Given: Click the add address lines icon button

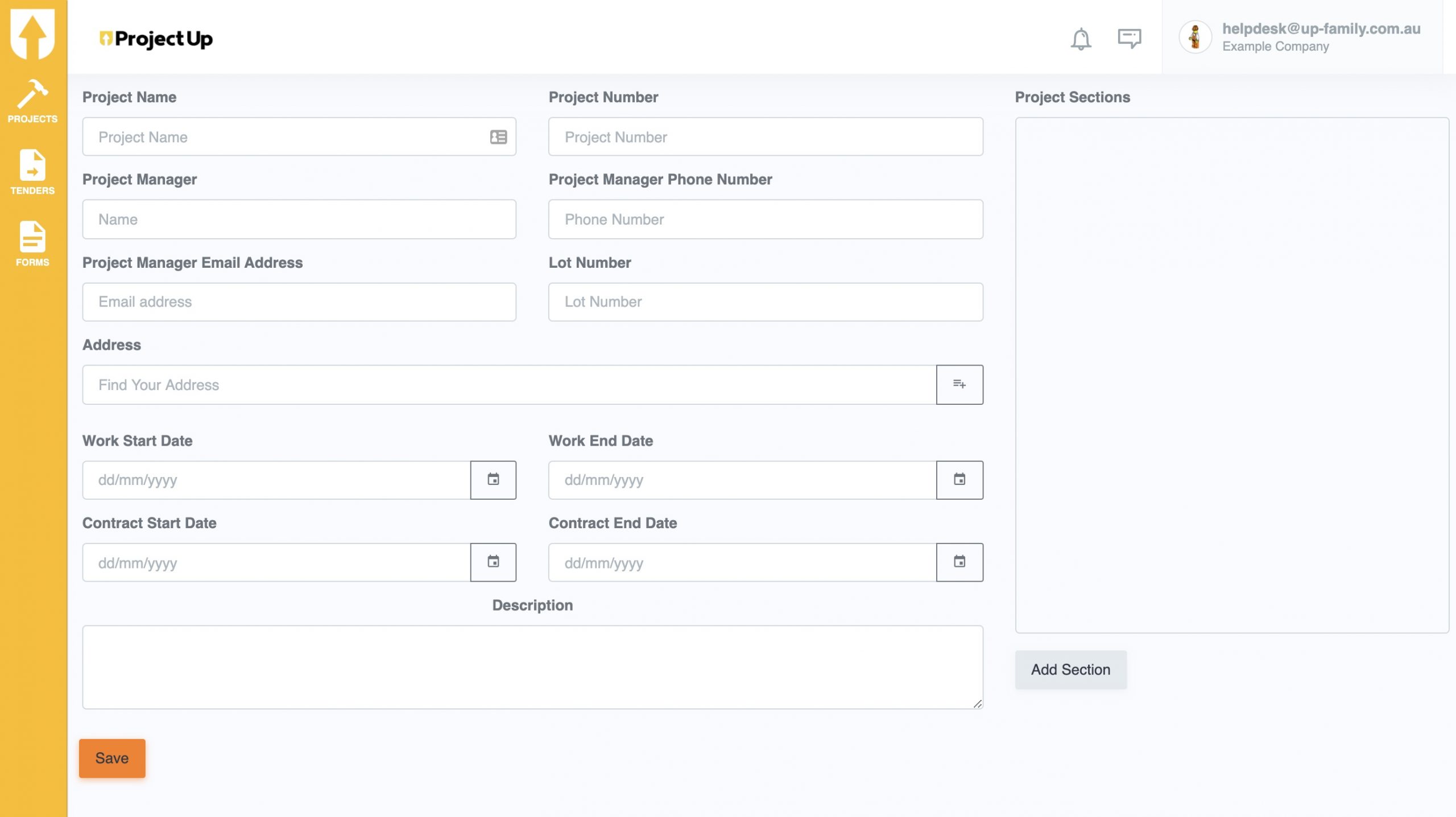Looking at the screenshot, I should point(959,385).
